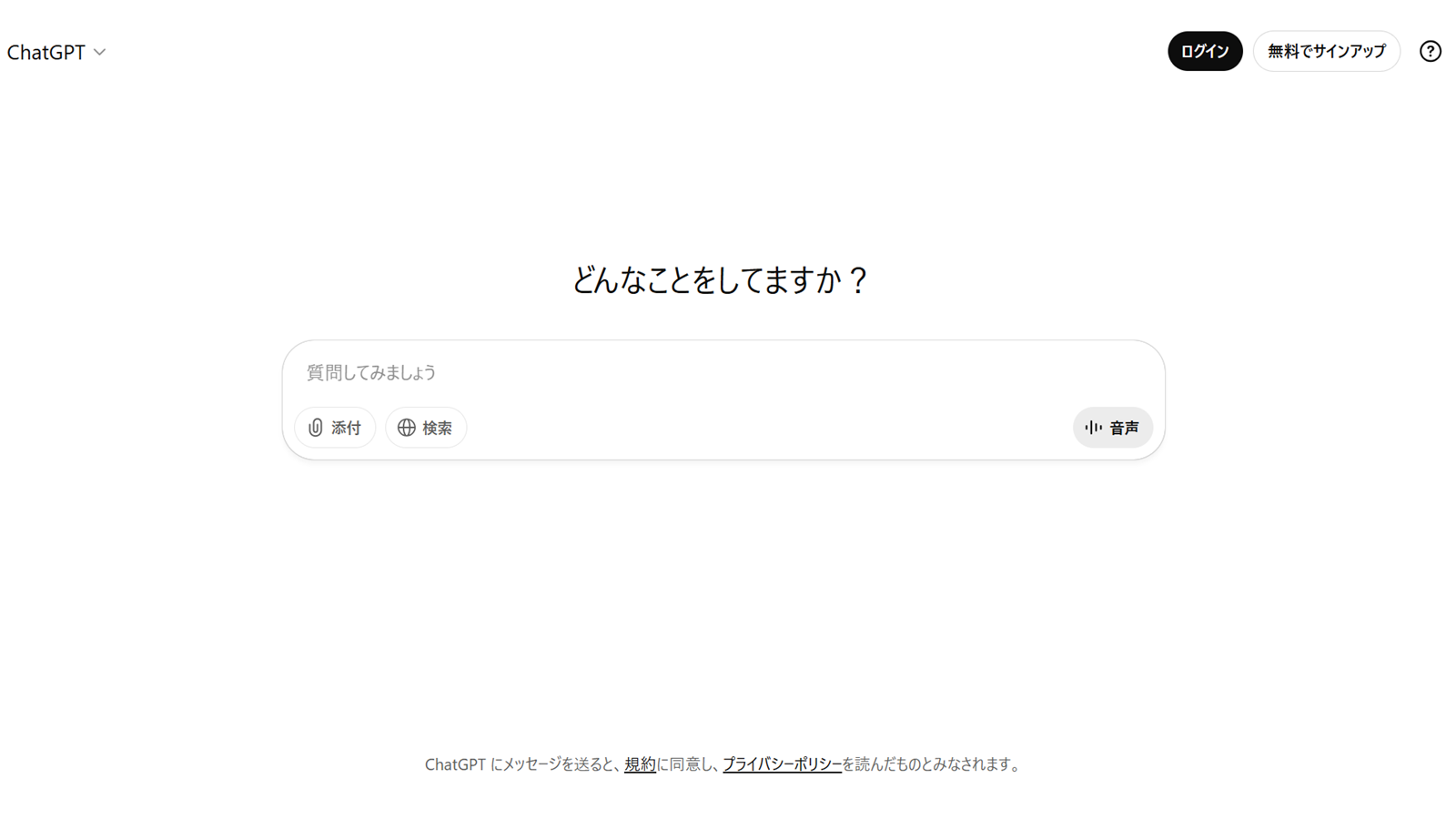Click the 無料でサインアップ button
The height and width of the screenshot is (819, 1456).
click(1326, 51)
